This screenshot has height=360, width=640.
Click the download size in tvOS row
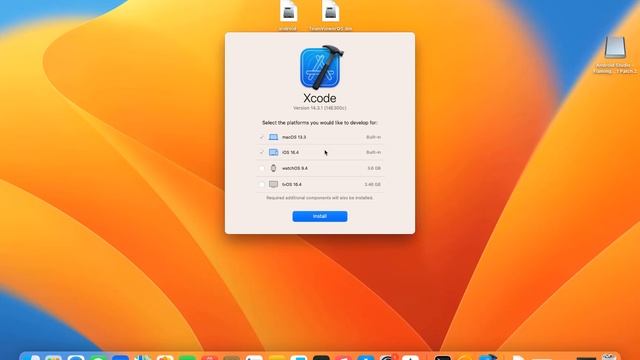coord(373,184)
